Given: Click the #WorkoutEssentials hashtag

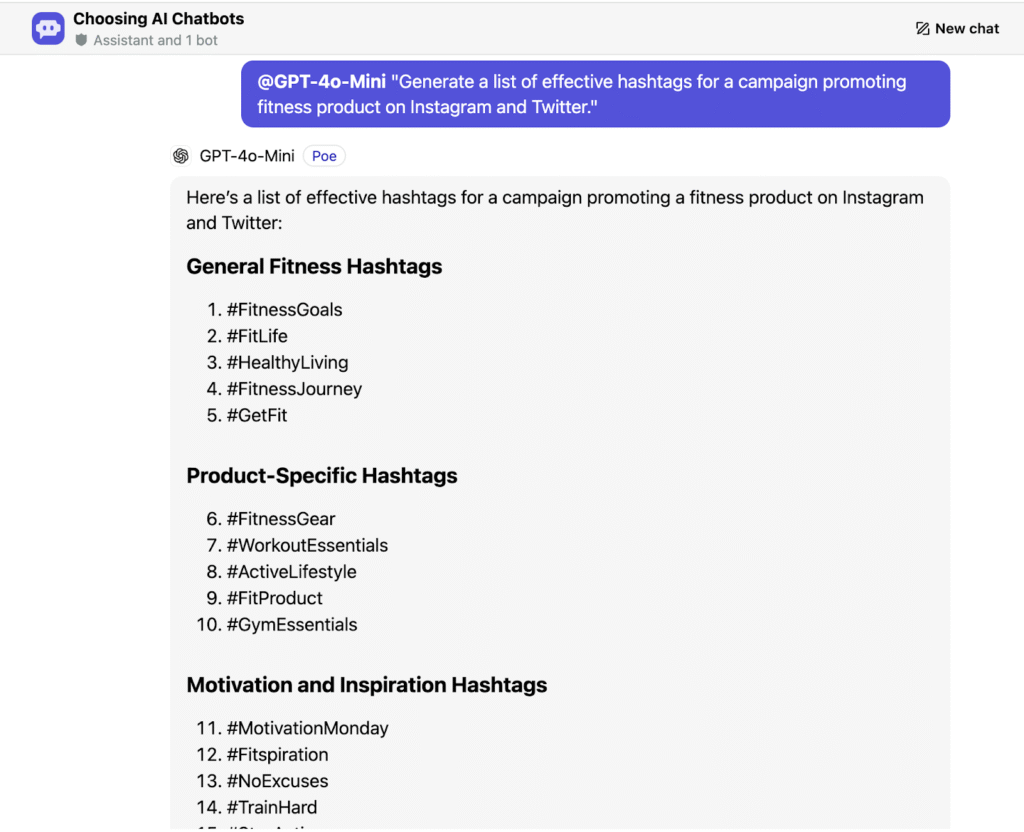Looking at the screenshot, I should coord(307,545).
